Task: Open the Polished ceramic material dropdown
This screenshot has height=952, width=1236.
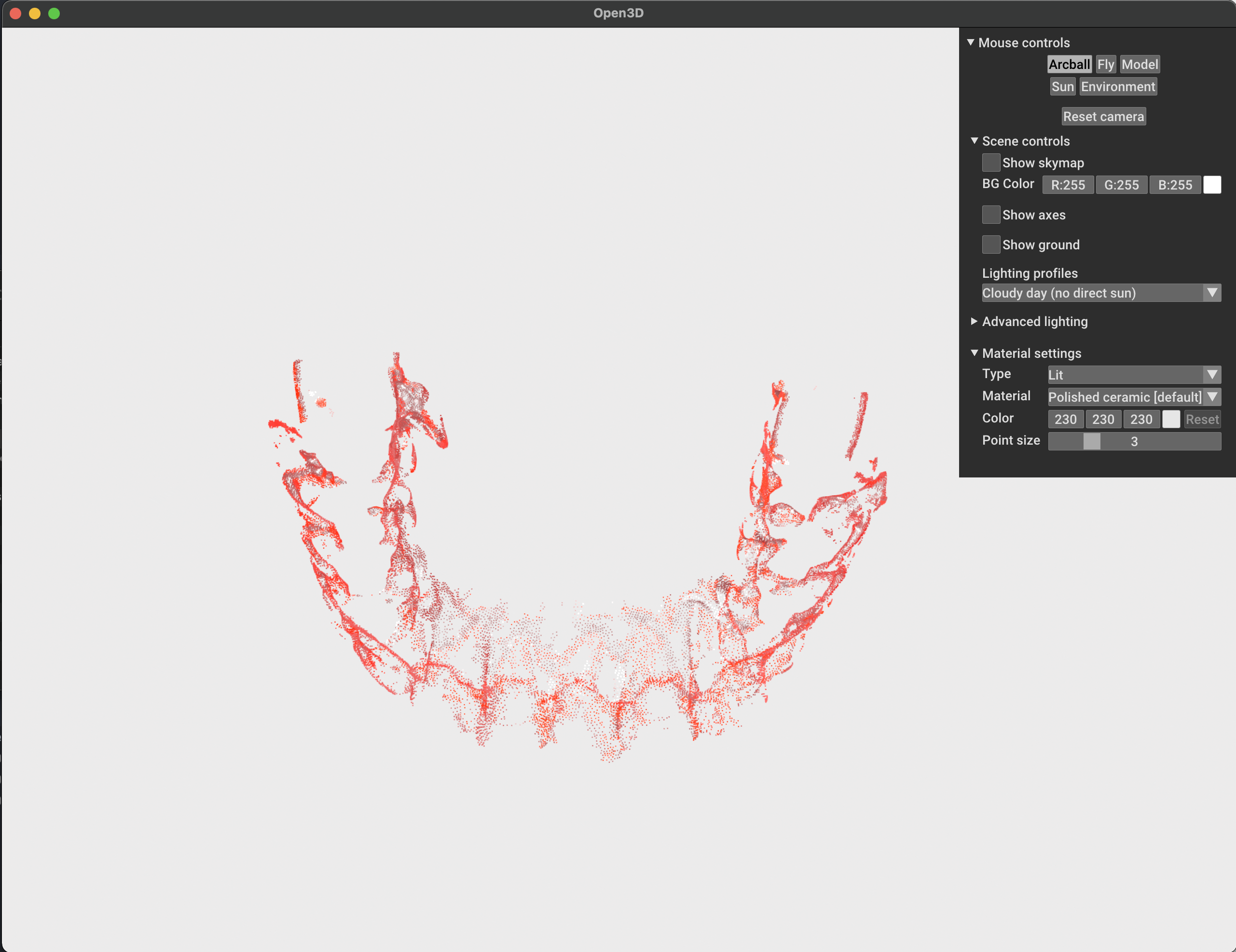Action: coord(1134,397)
